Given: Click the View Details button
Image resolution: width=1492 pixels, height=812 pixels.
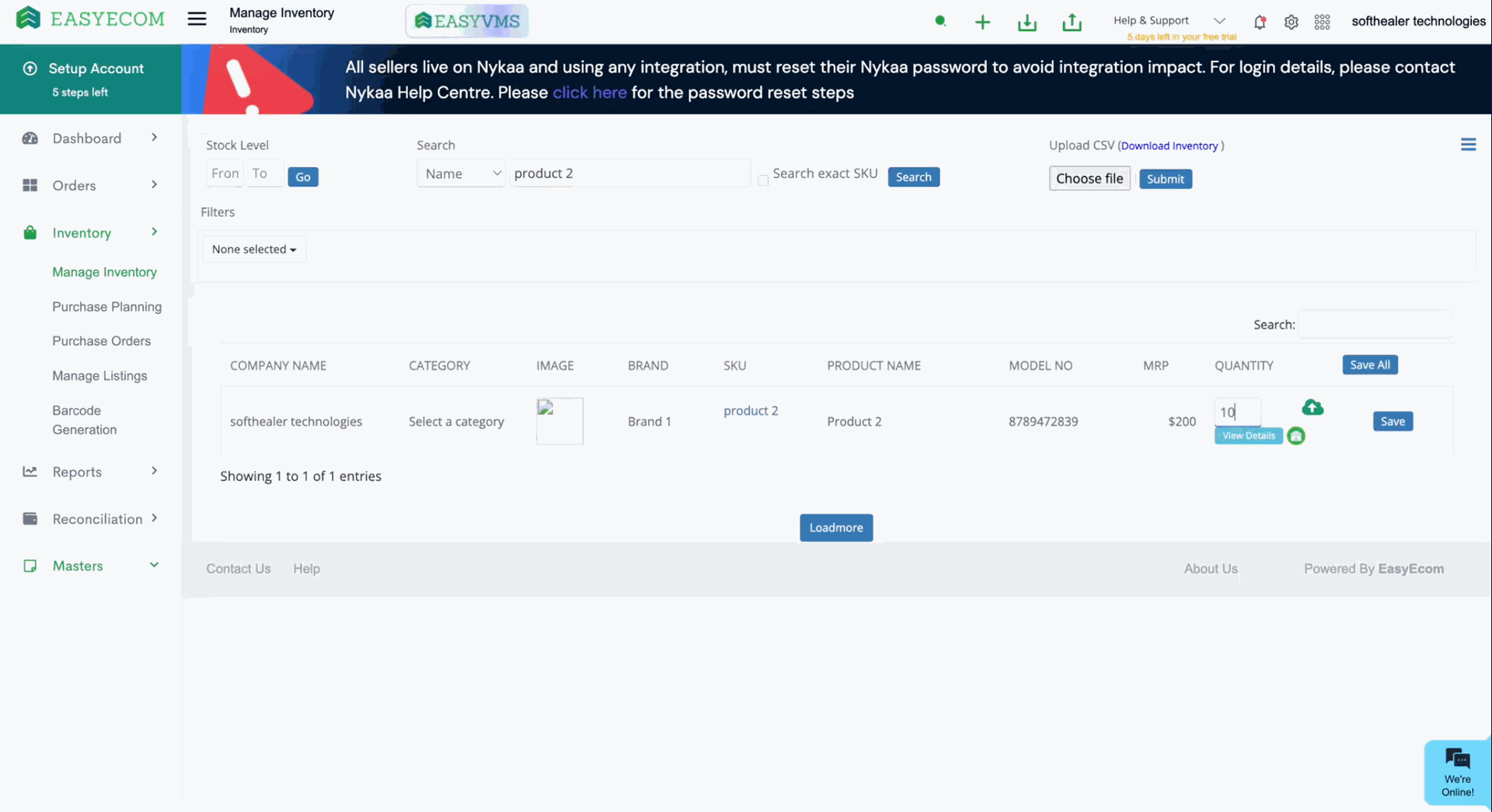Looking at the screenshot, I should (x=1249, y=436).
